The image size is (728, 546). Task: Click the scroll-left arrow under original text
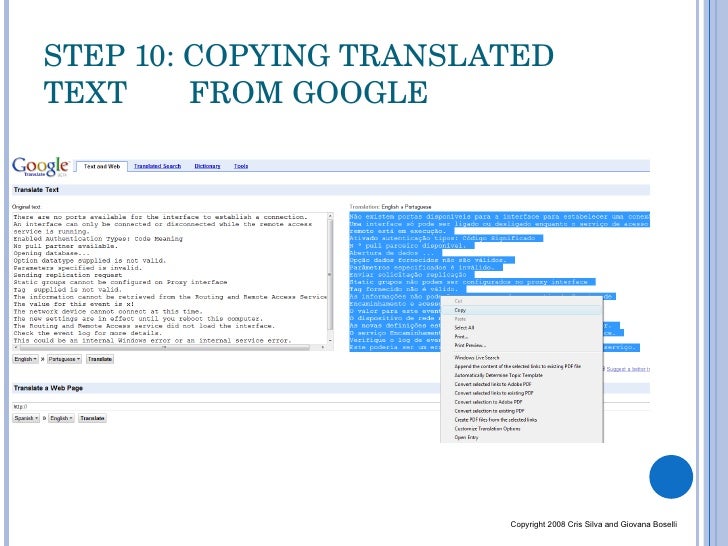click(x=16, y=347)
